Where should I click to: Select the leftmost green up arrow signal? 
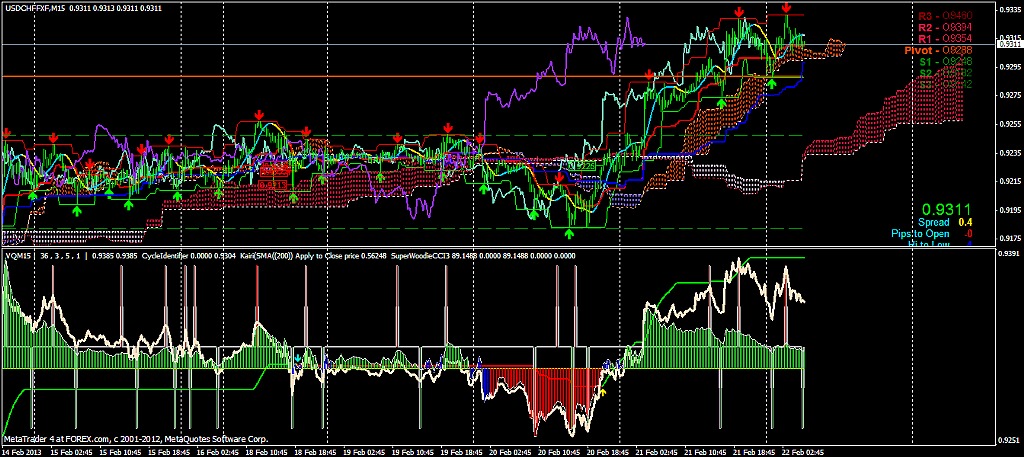point(32,196)
